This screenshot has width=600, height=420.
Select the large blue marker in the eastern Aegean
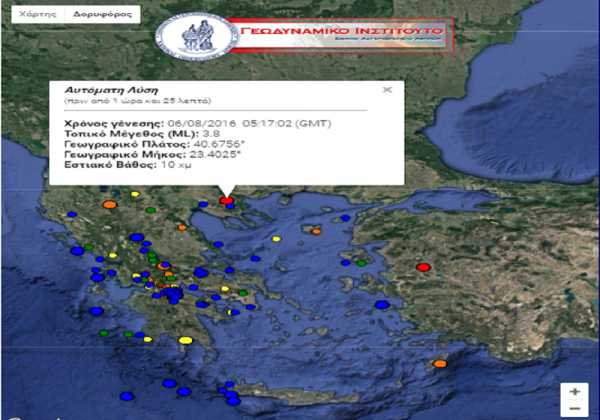click(381, 304)
